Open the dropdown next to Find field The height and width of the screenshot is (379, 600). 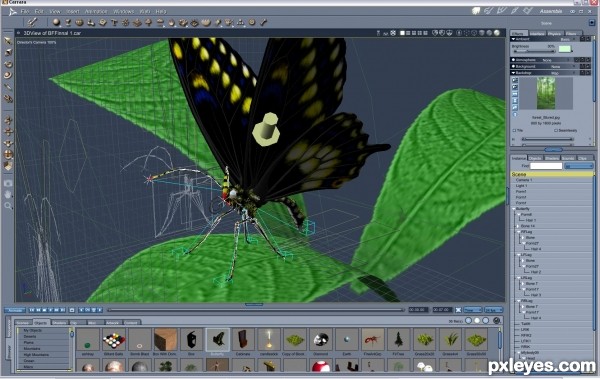click(579, 166)
